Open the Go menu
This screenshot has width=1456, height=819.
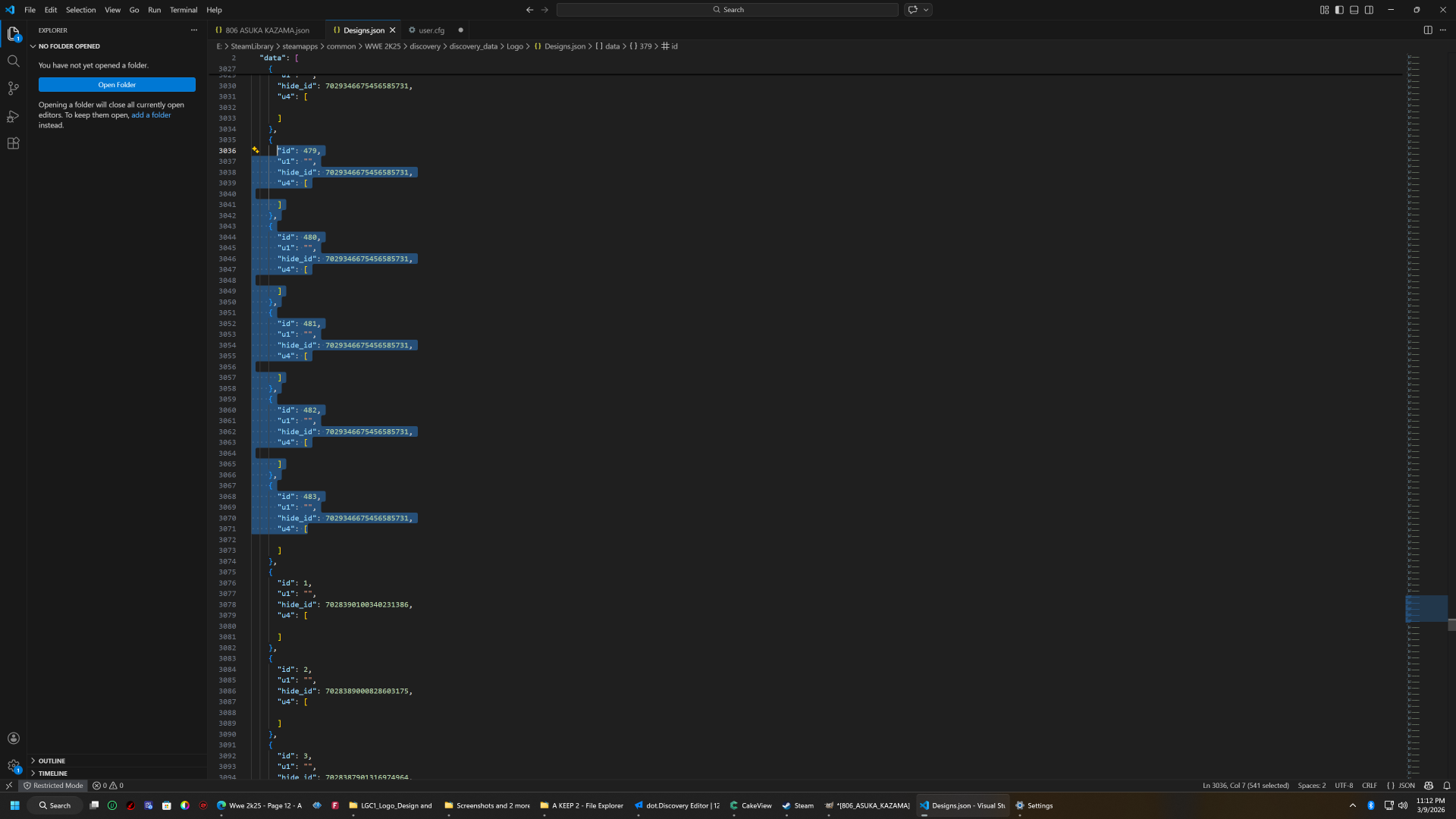tap(134, 10)
